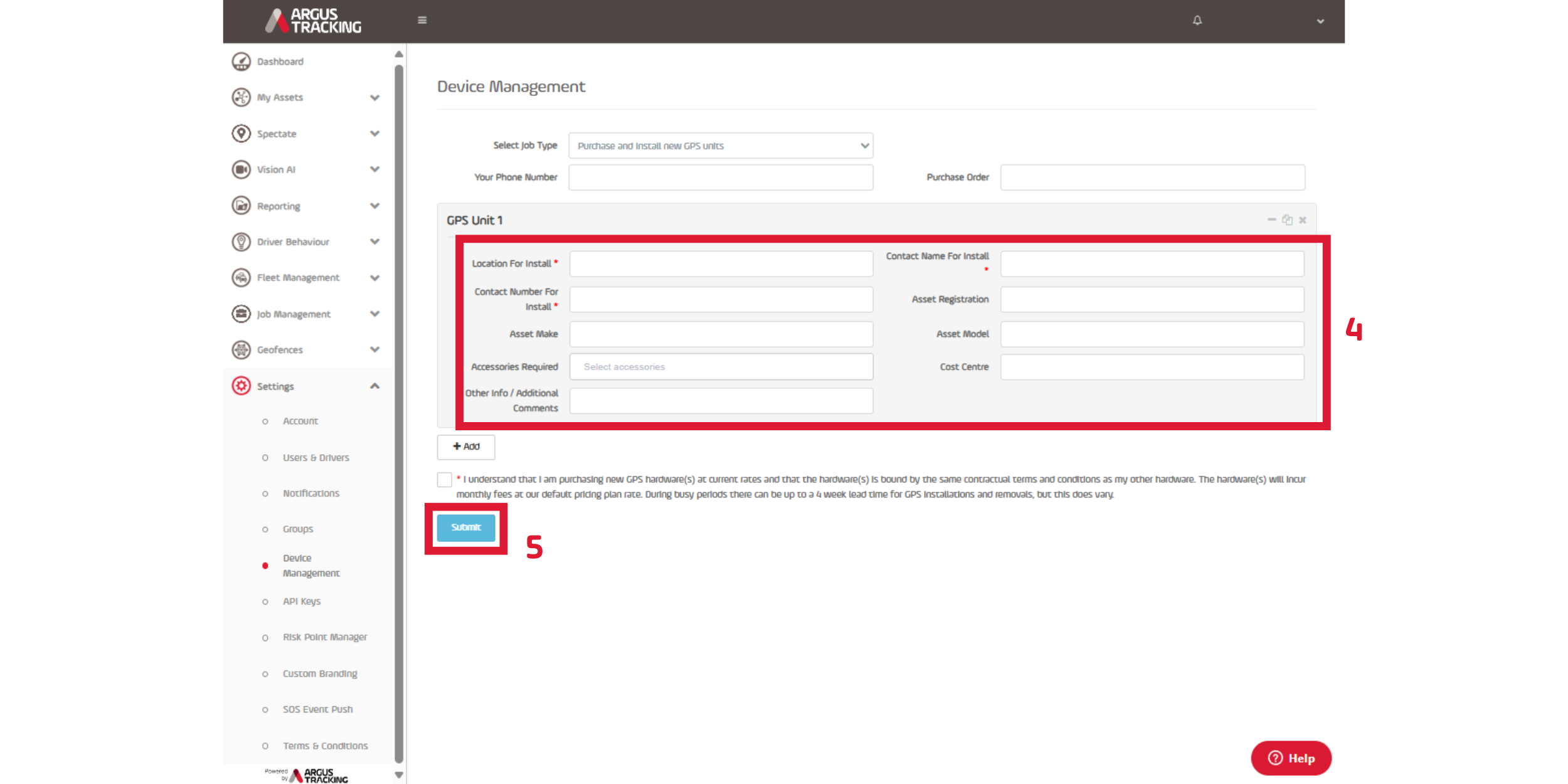The width and height of the screenshot is (1568, 784).
Task: Collapse Settings menu chevron
Action: click(x=374, y=386)
